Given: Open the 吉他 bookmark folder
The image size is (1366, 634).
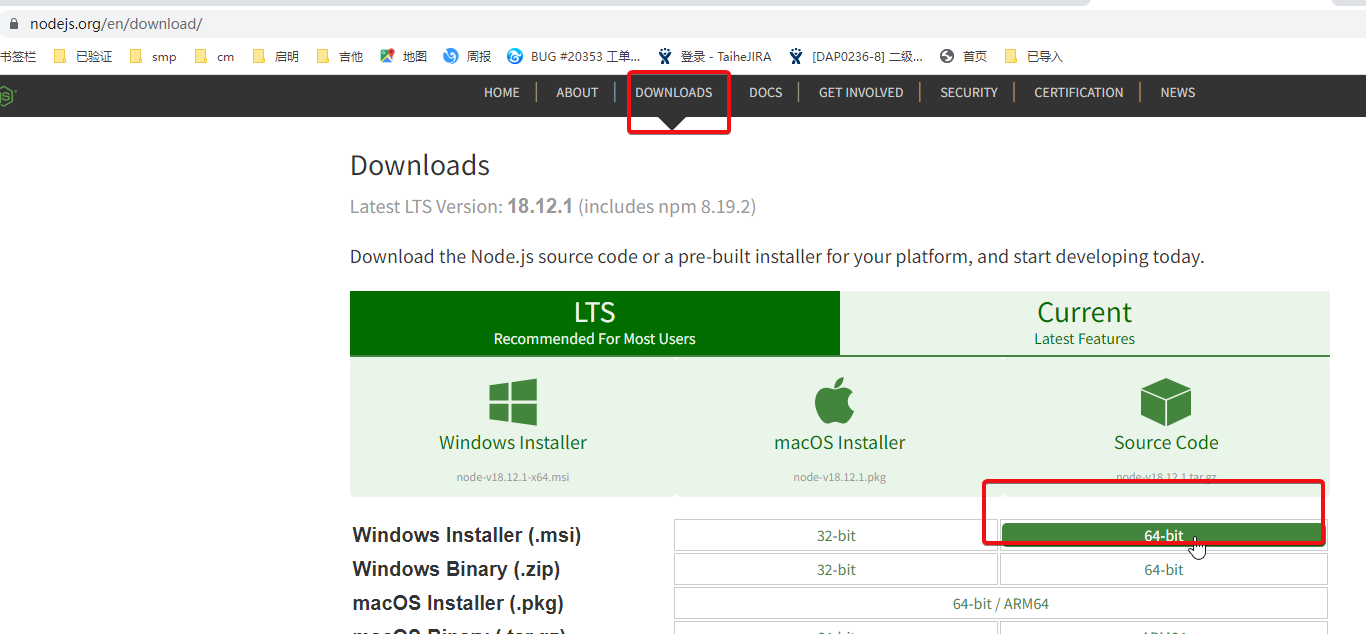Looking at the screenshot, I should click(340, 57).
